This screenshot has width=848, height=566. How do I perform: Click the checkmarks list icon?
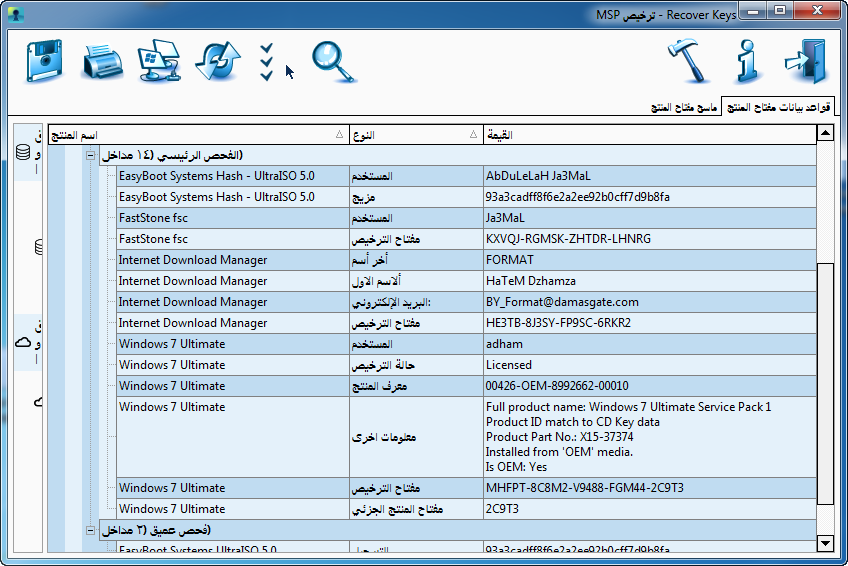point(266,62)
